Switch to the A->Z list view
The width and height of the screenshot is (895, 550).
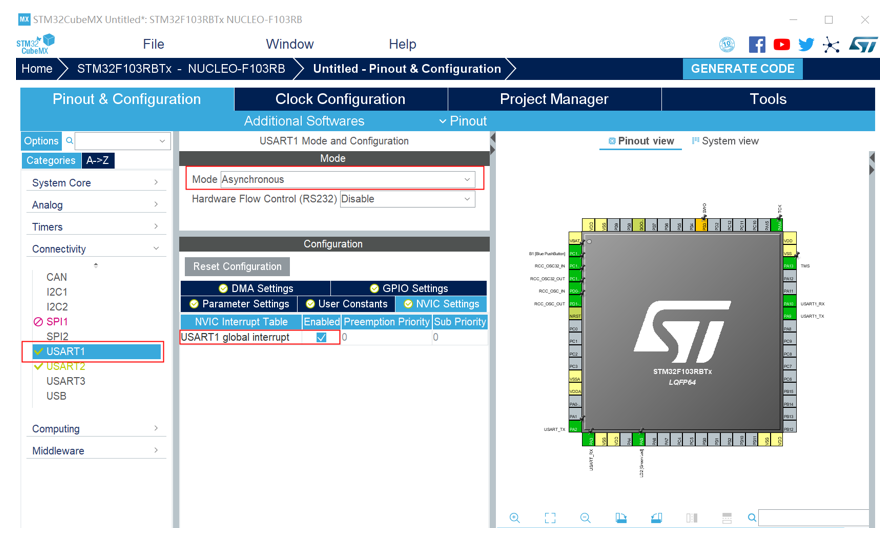point(98,160)
